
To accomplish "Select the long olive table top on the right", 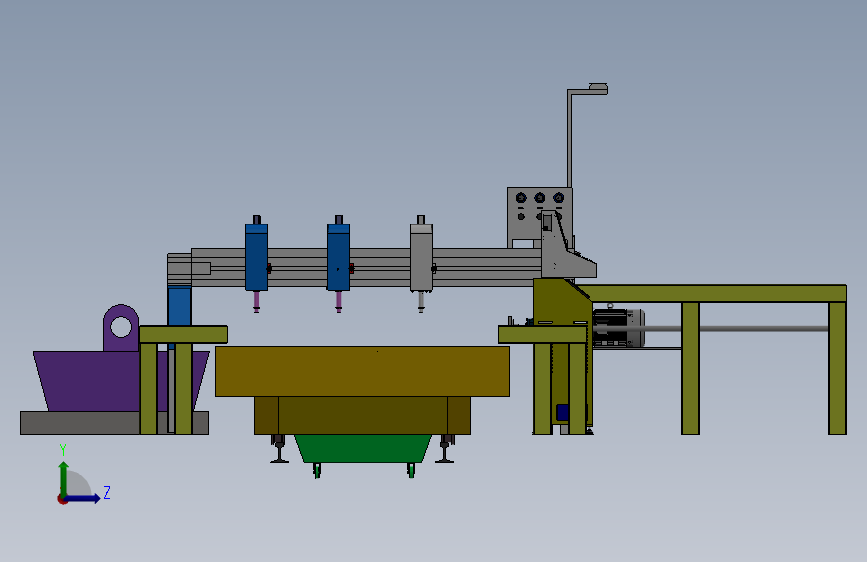I will [x=713, y=293].
